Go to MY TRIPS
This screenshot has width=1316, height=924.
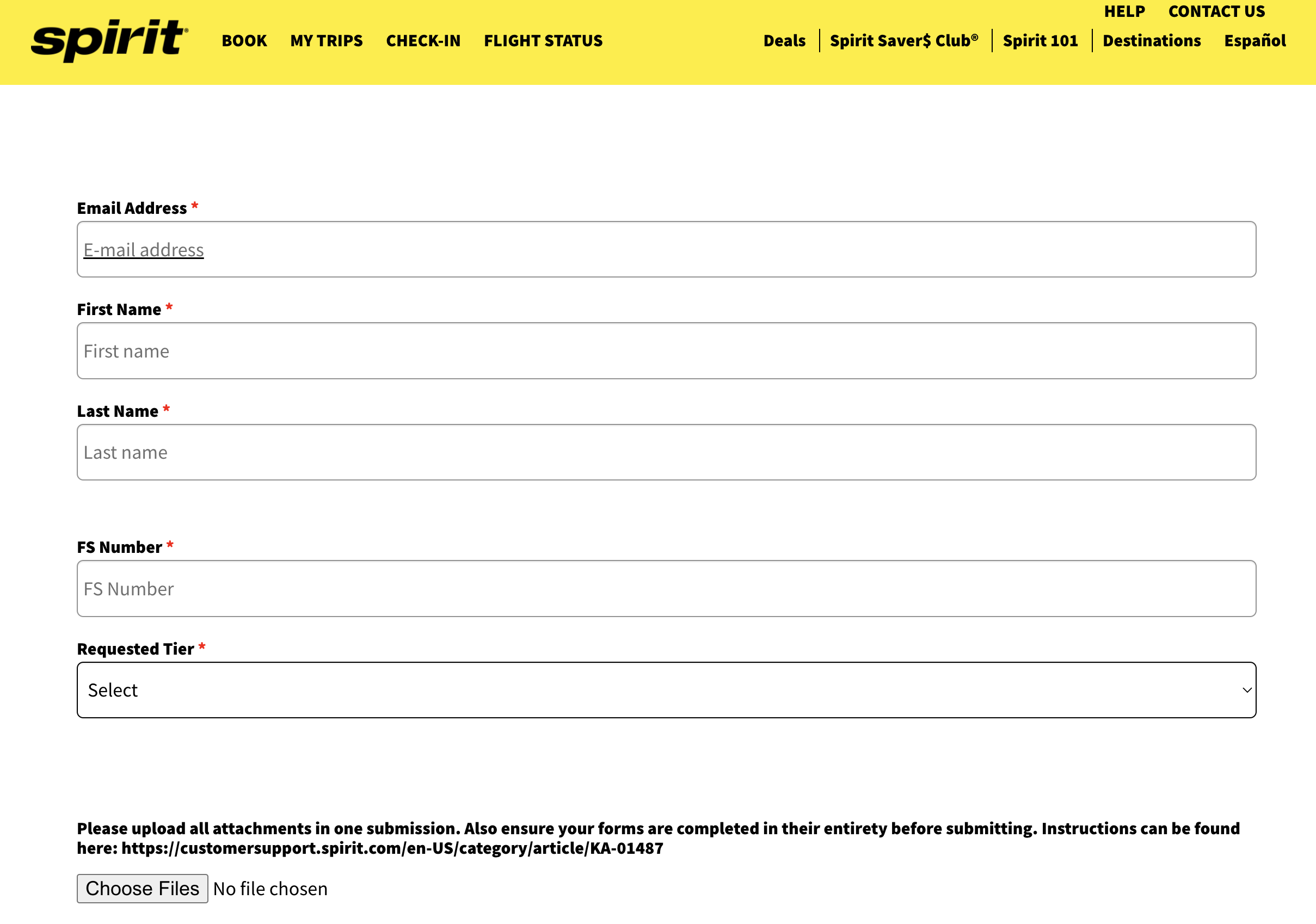tap(326, 41)
